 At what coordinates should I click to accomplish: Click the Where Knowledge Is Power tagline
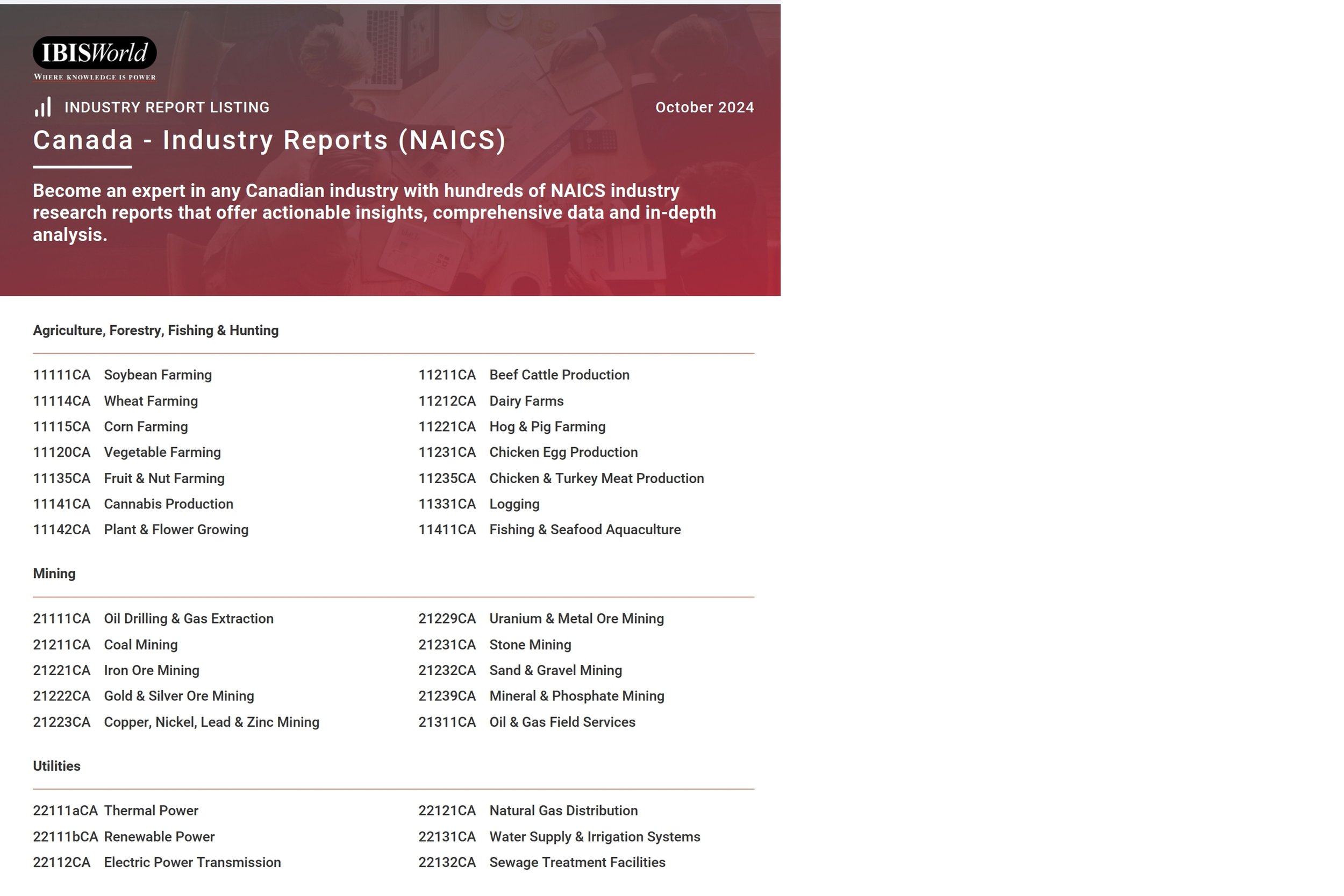pyautogui.click(x=94, y=77)
